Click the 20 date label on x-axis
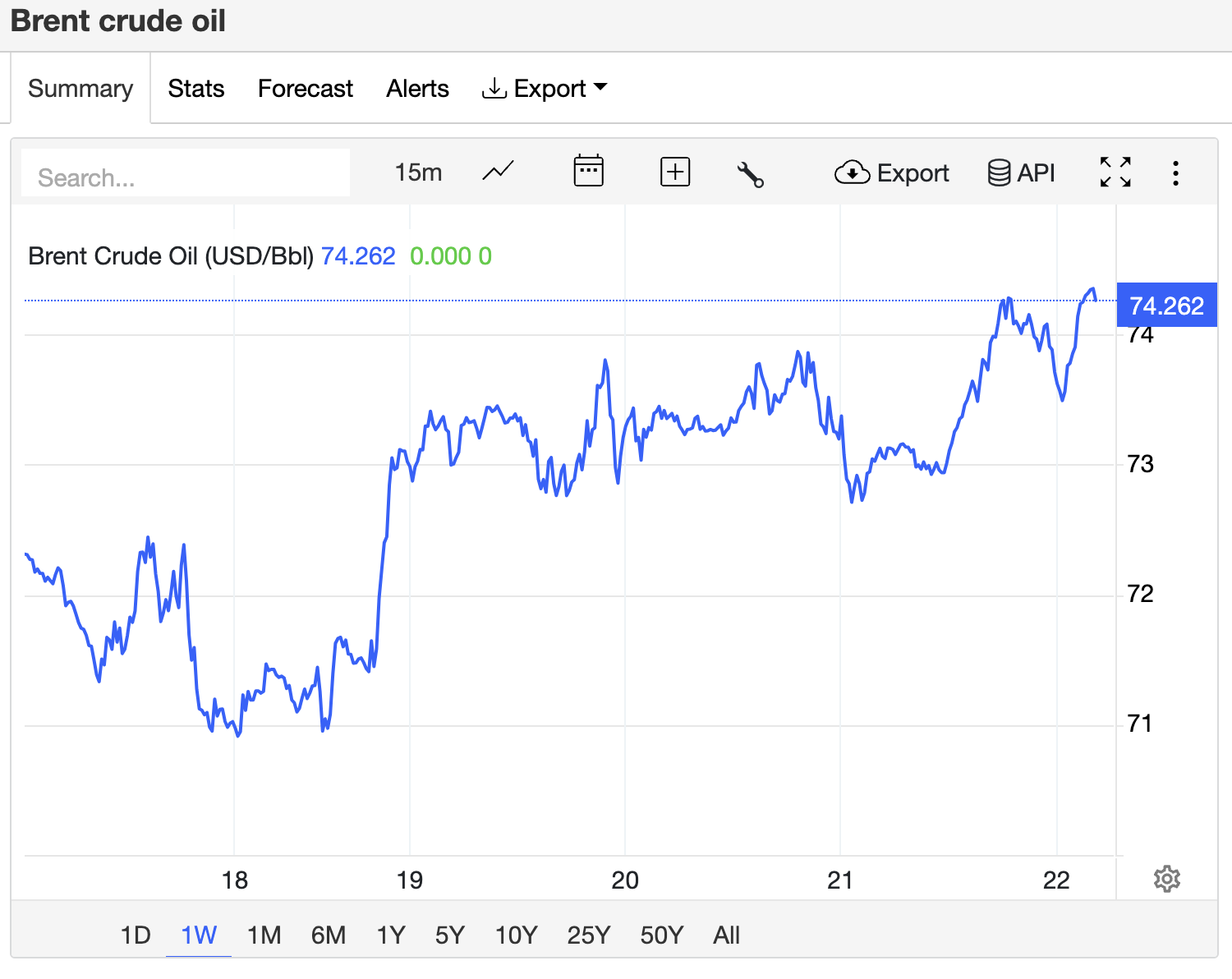1232x979 pixels. click(x=625, y=880)
